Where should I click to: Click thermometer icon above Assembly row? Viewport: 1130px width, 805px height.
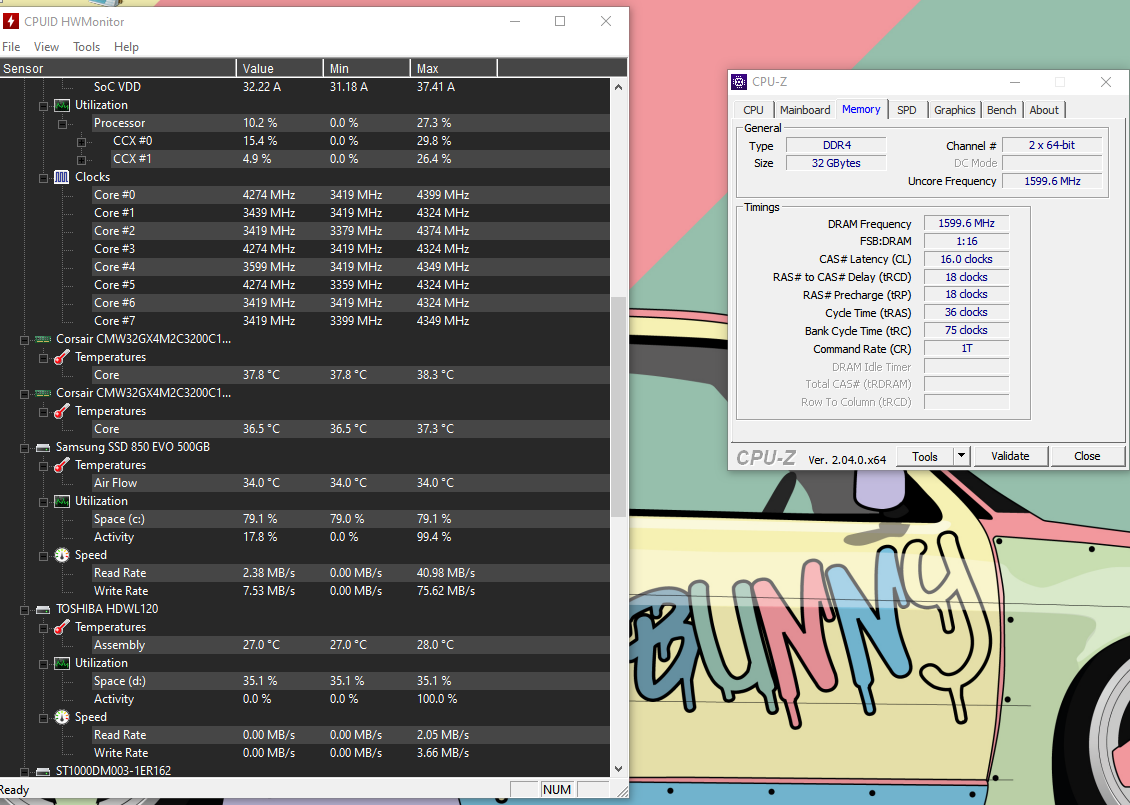[x=62, y=627]
